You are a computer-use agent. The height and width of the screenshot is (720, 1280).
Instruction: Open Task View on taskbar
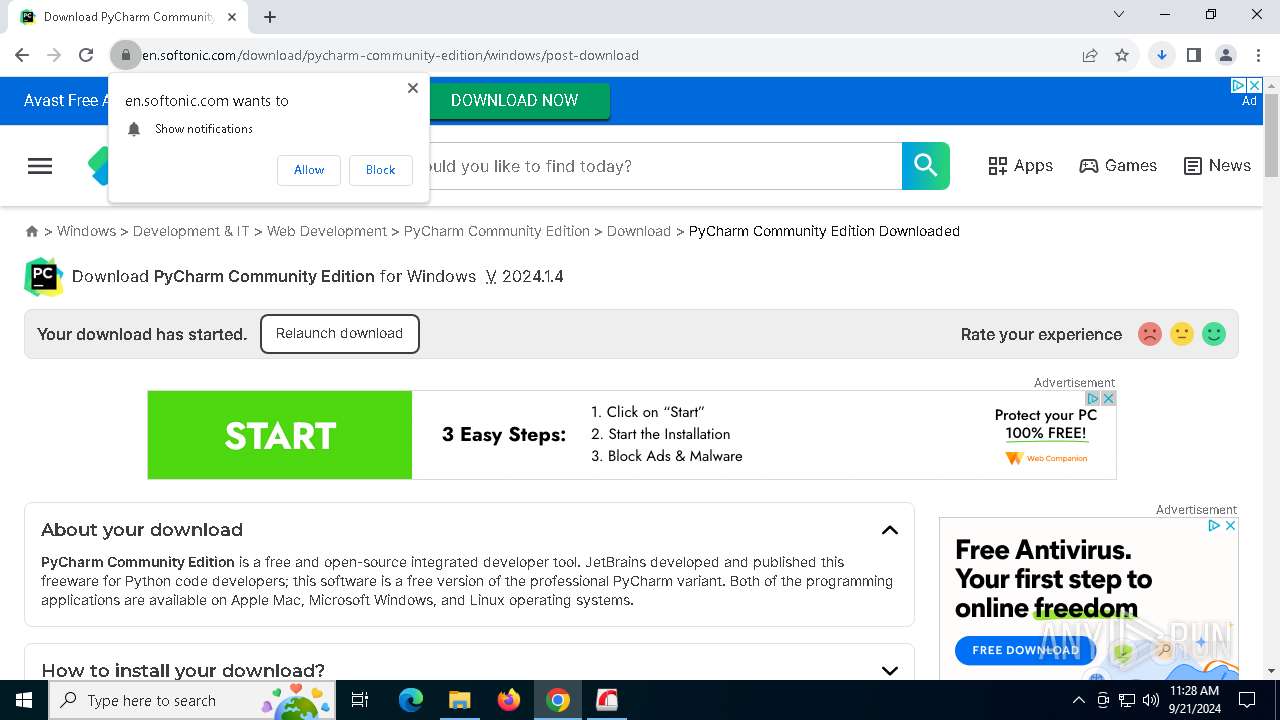tap(360, 700)
